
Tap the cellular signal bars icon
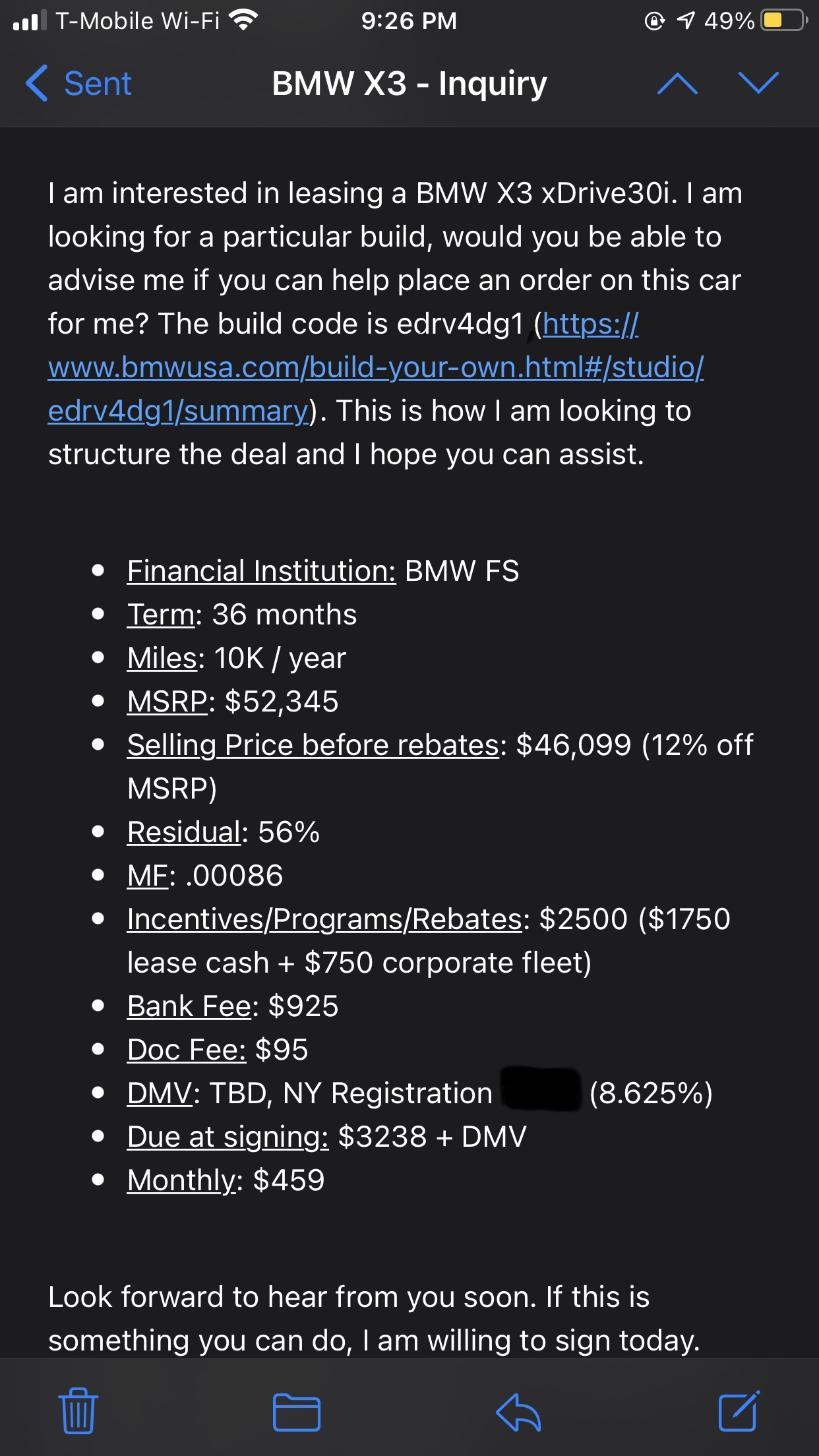point(30,20)
